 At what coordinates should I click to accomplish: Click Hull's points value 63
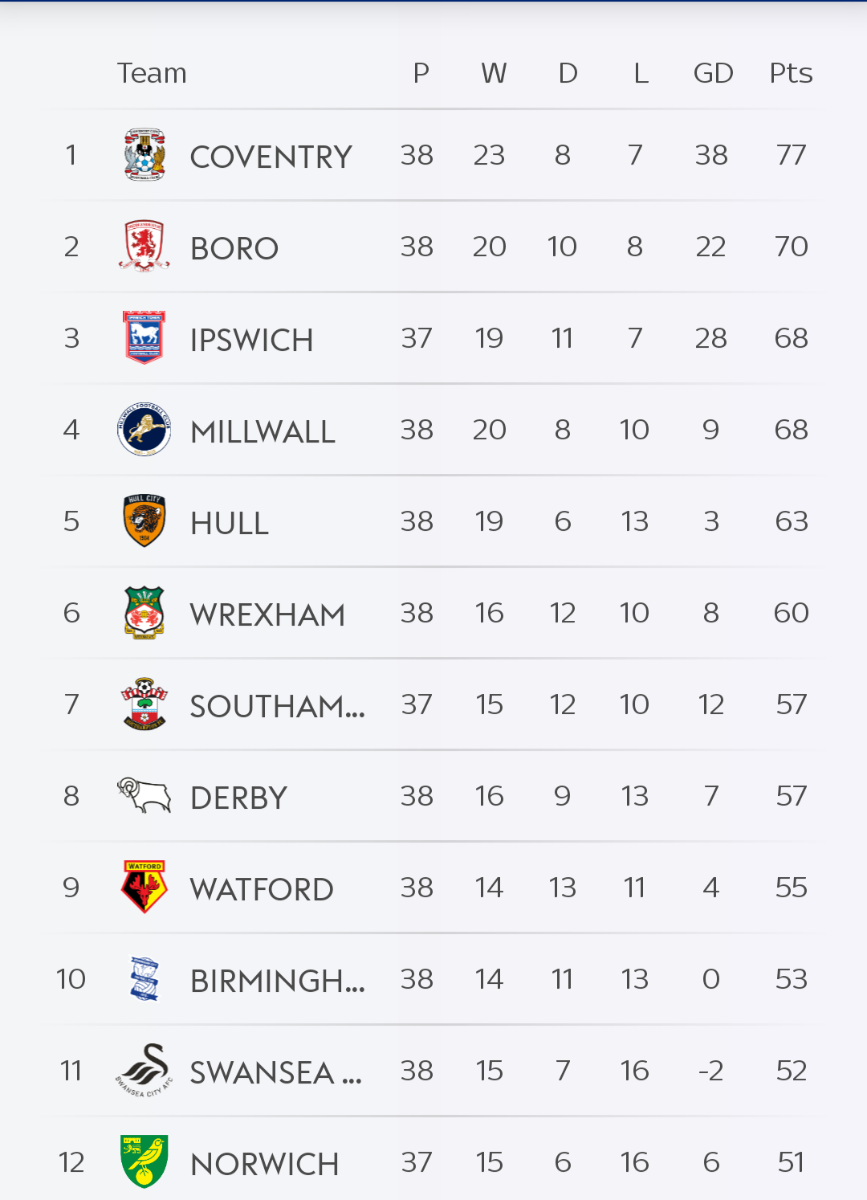click(x=791, y=522)
